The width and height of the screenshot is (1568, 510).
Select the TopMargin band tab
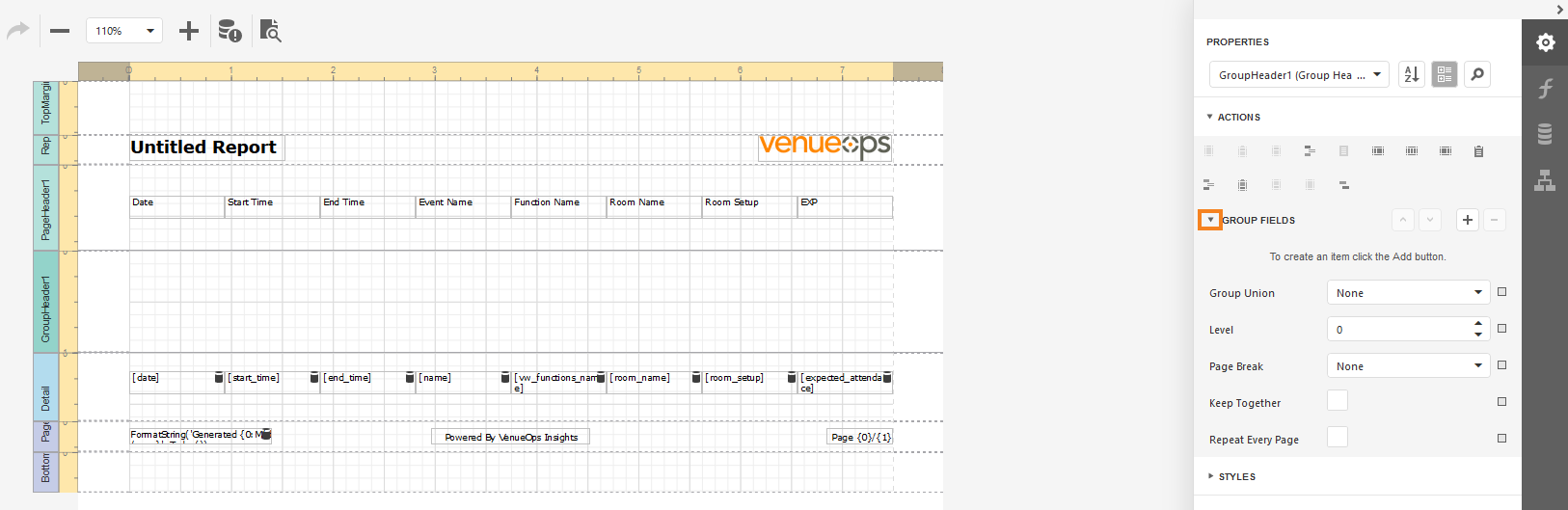pos(45,107)
